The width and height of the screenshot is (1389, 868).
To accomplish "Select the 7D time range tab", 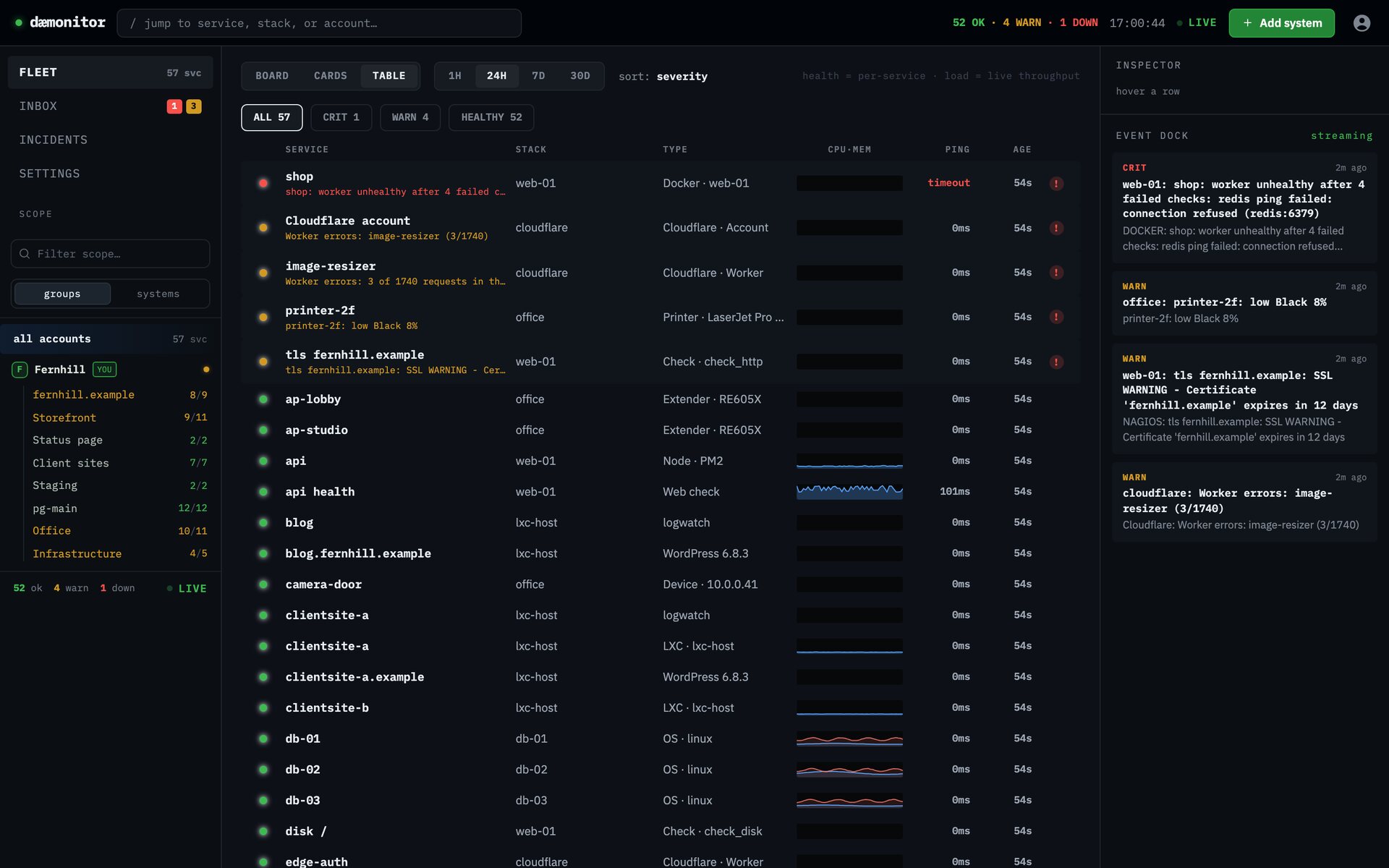I will (x=538, y=76).
